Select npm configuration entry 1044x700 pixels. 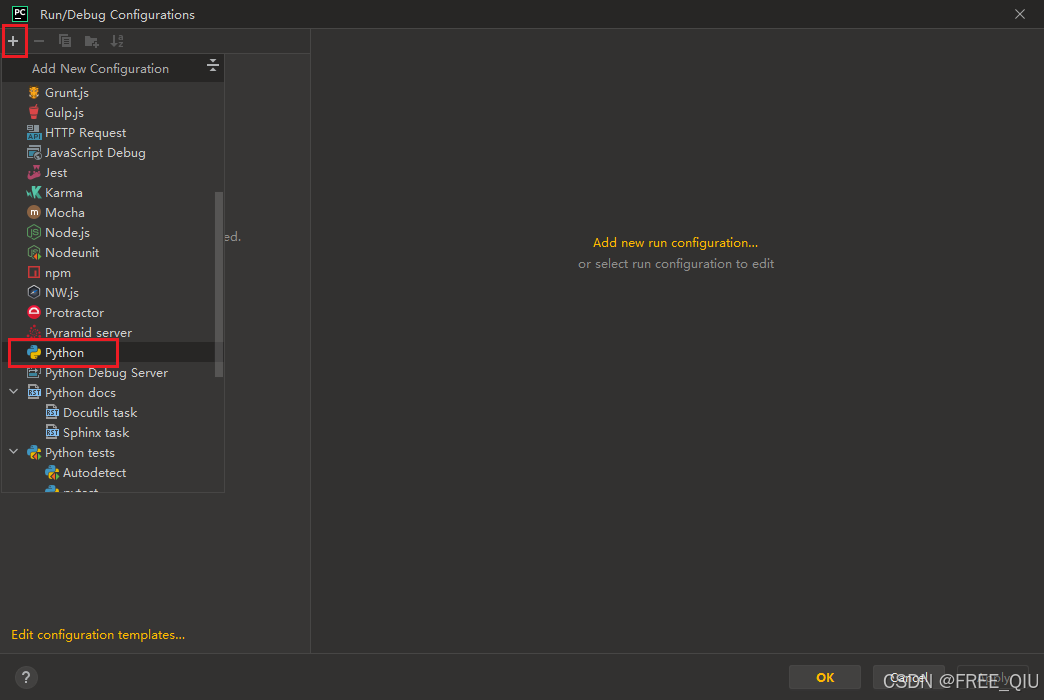click(x=58, y=272)
